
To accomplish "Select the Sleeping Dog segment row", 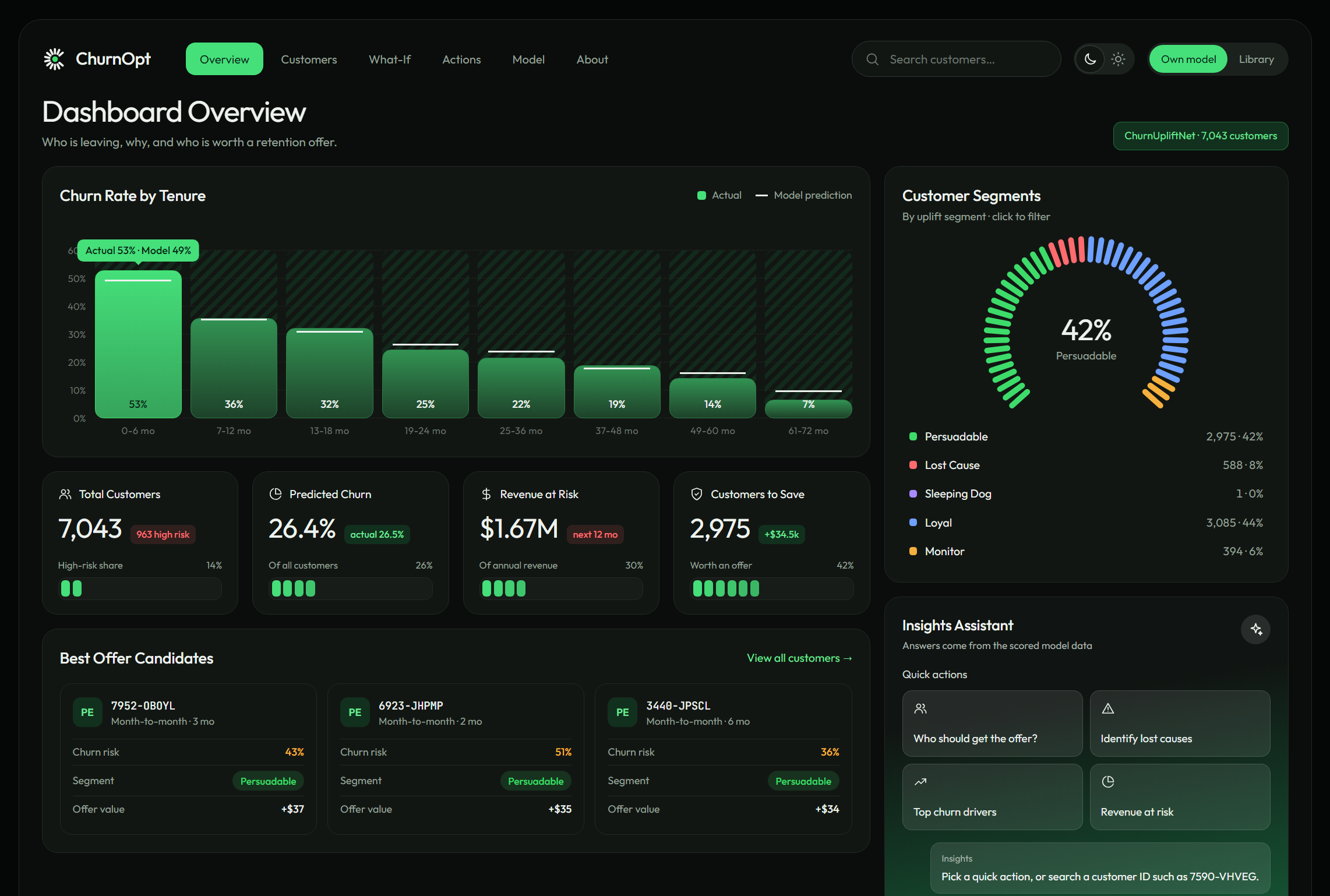I will 1086,493.
